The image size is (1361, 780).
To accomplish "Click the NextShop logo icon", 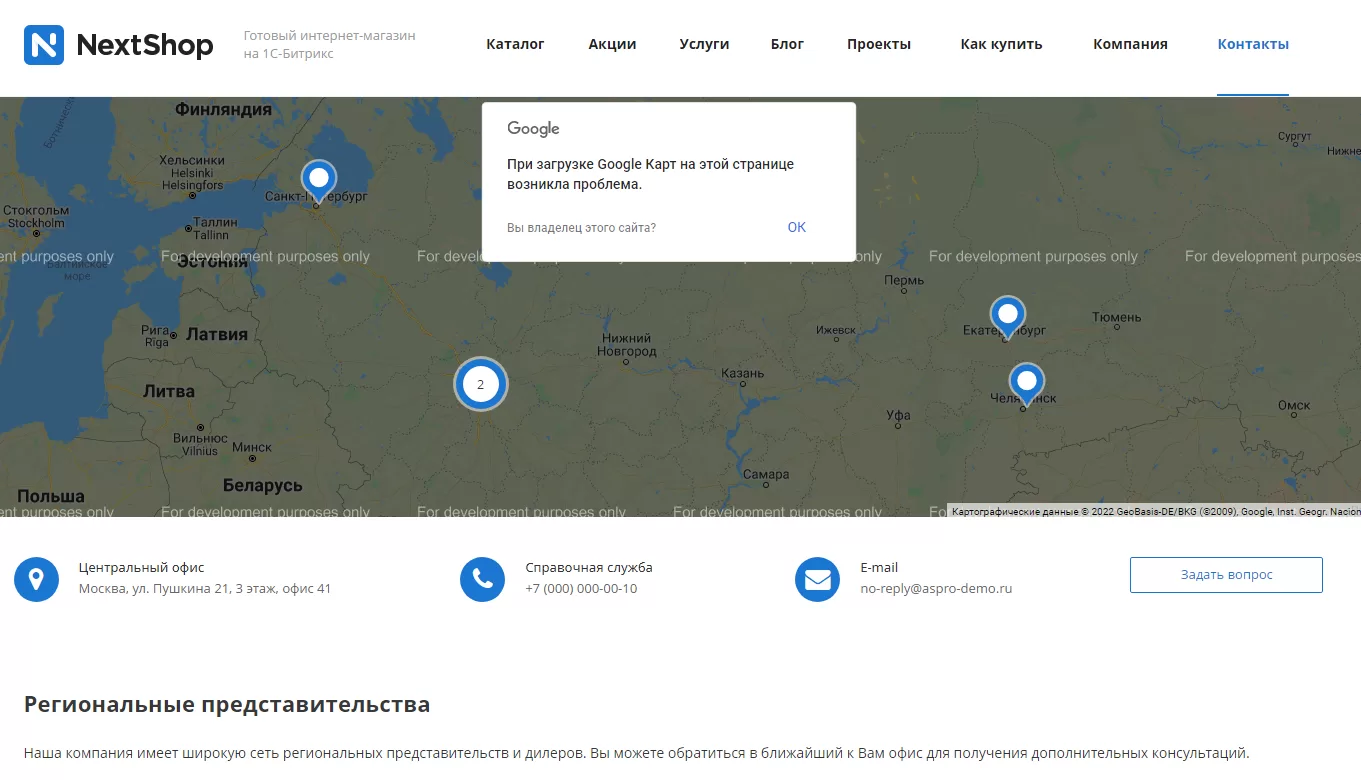I will click(x=44, y=45).
